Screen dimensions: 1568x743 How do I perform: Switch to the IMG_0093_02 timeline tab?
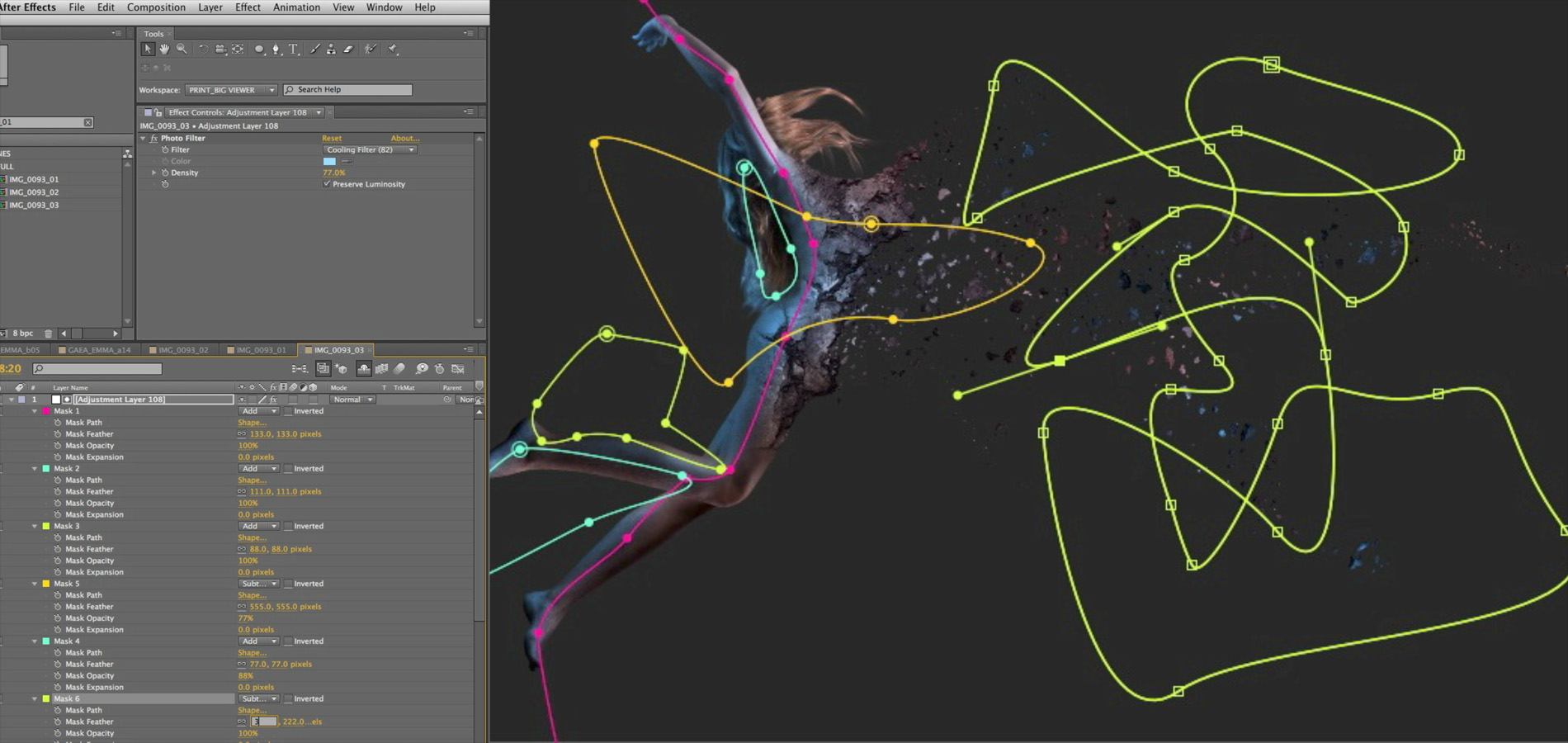point(178,350)
